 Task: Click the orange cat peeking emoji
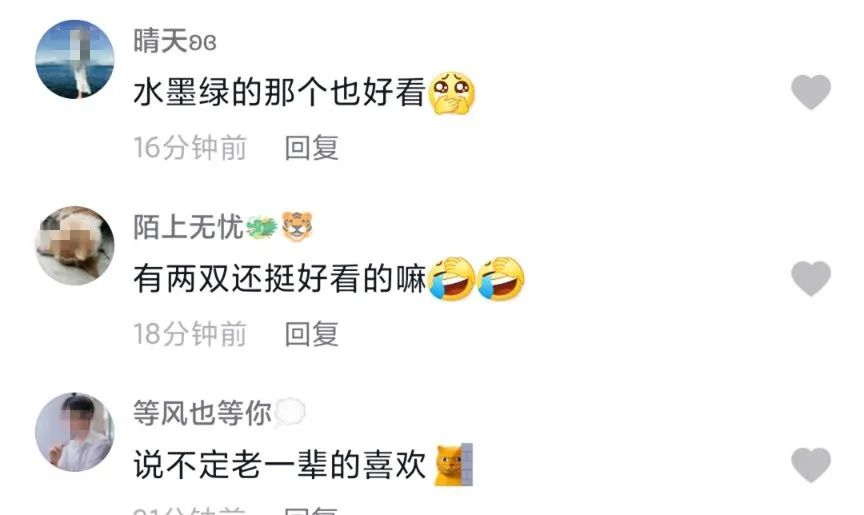453,465
